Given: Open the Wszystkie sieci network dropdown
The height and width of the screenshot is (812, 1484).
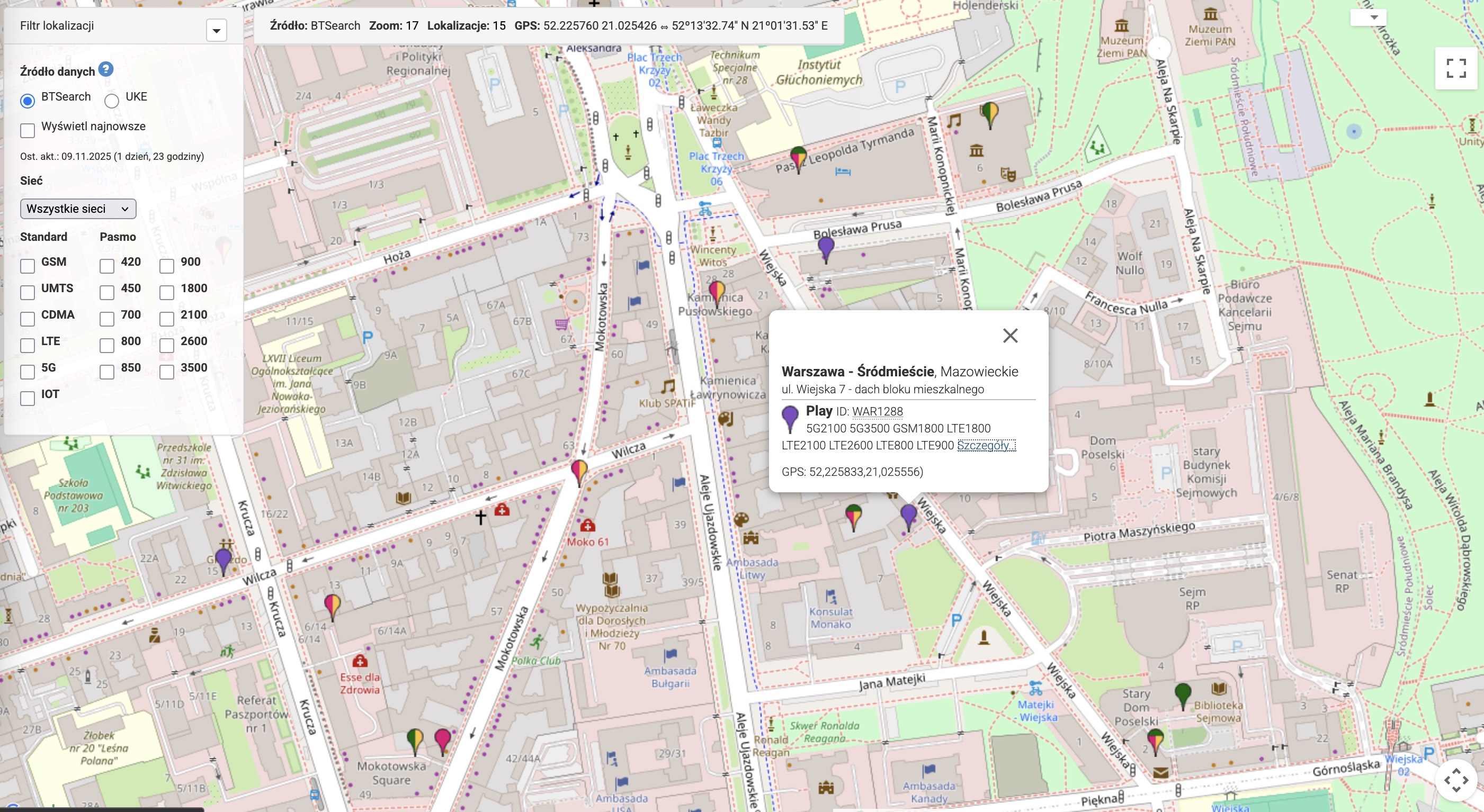Looking at the screenshot, I should click(78, 209).
